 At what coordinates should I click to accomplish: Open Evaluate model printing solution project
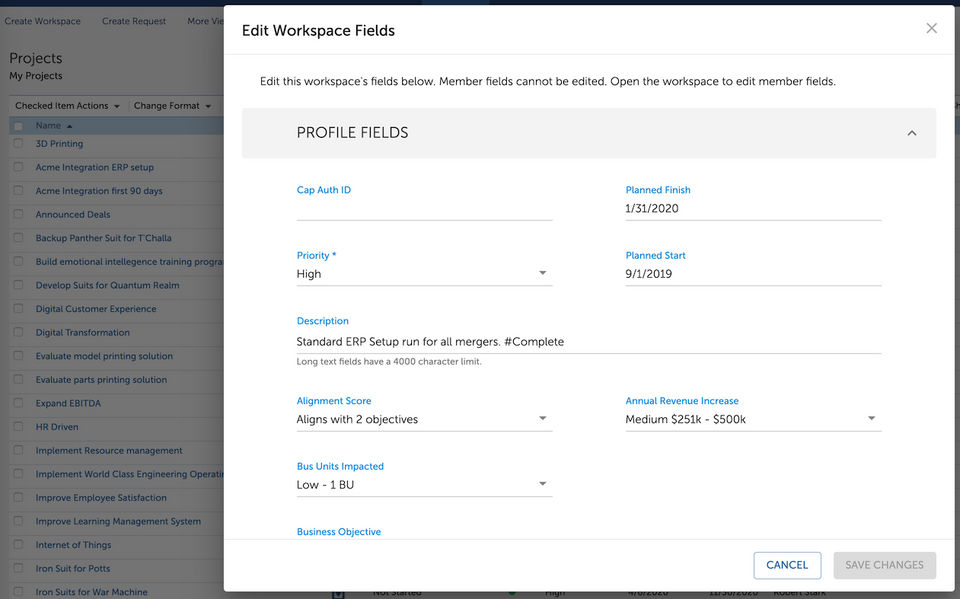tap(104, 356)
